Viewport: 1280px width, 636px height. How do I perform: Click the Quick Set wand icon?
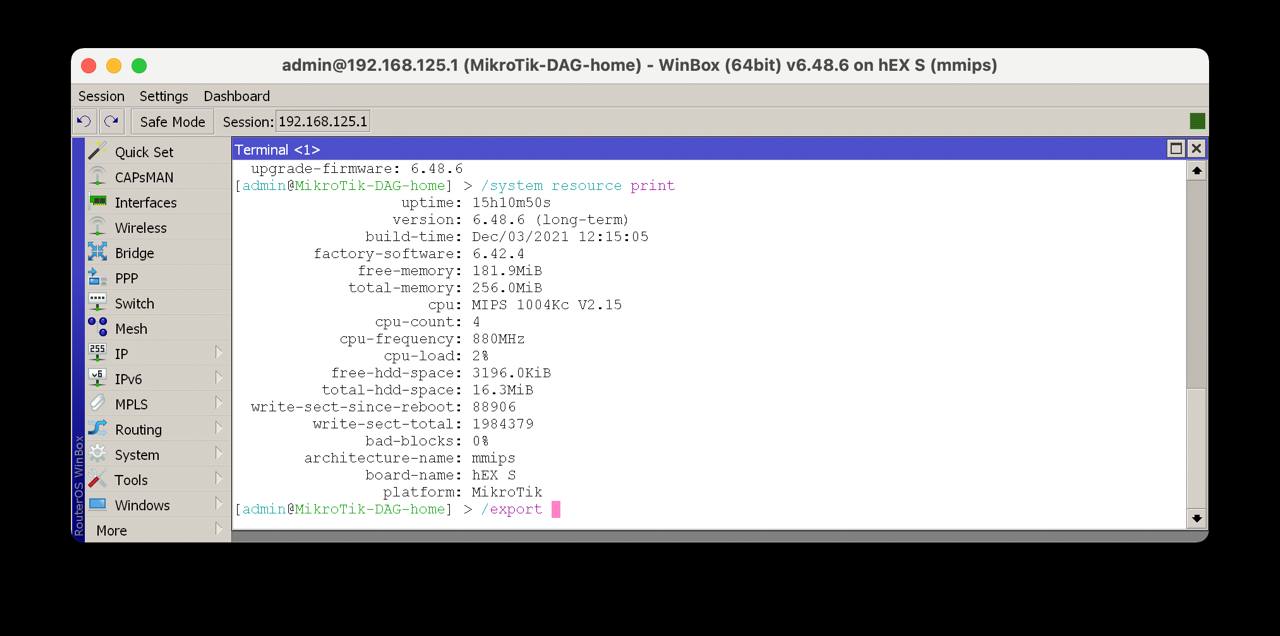click(x=97, y=152)
